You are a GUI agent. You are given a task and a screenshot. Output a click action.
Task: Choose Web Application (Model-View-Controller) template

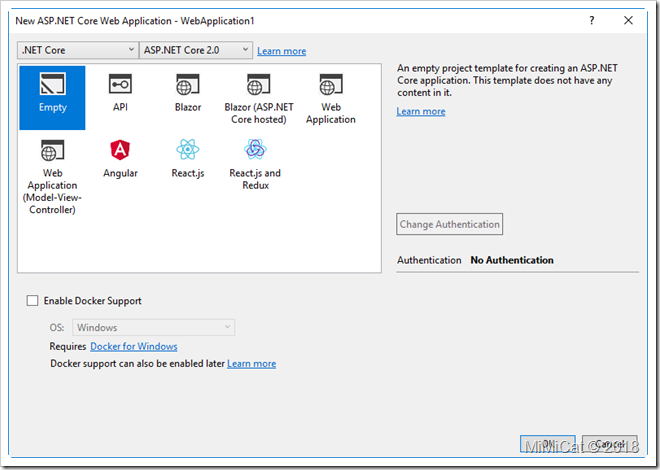coord(52,177)
